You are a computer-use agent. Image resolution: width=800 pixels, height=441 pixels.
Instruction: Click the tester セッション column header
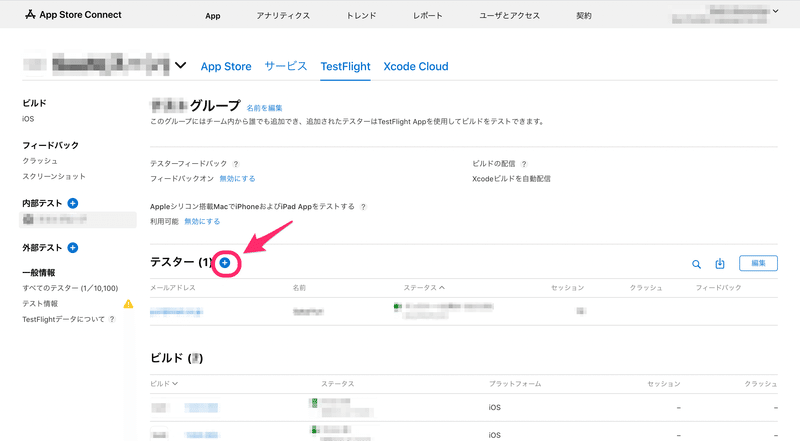[x=567, y=288]
